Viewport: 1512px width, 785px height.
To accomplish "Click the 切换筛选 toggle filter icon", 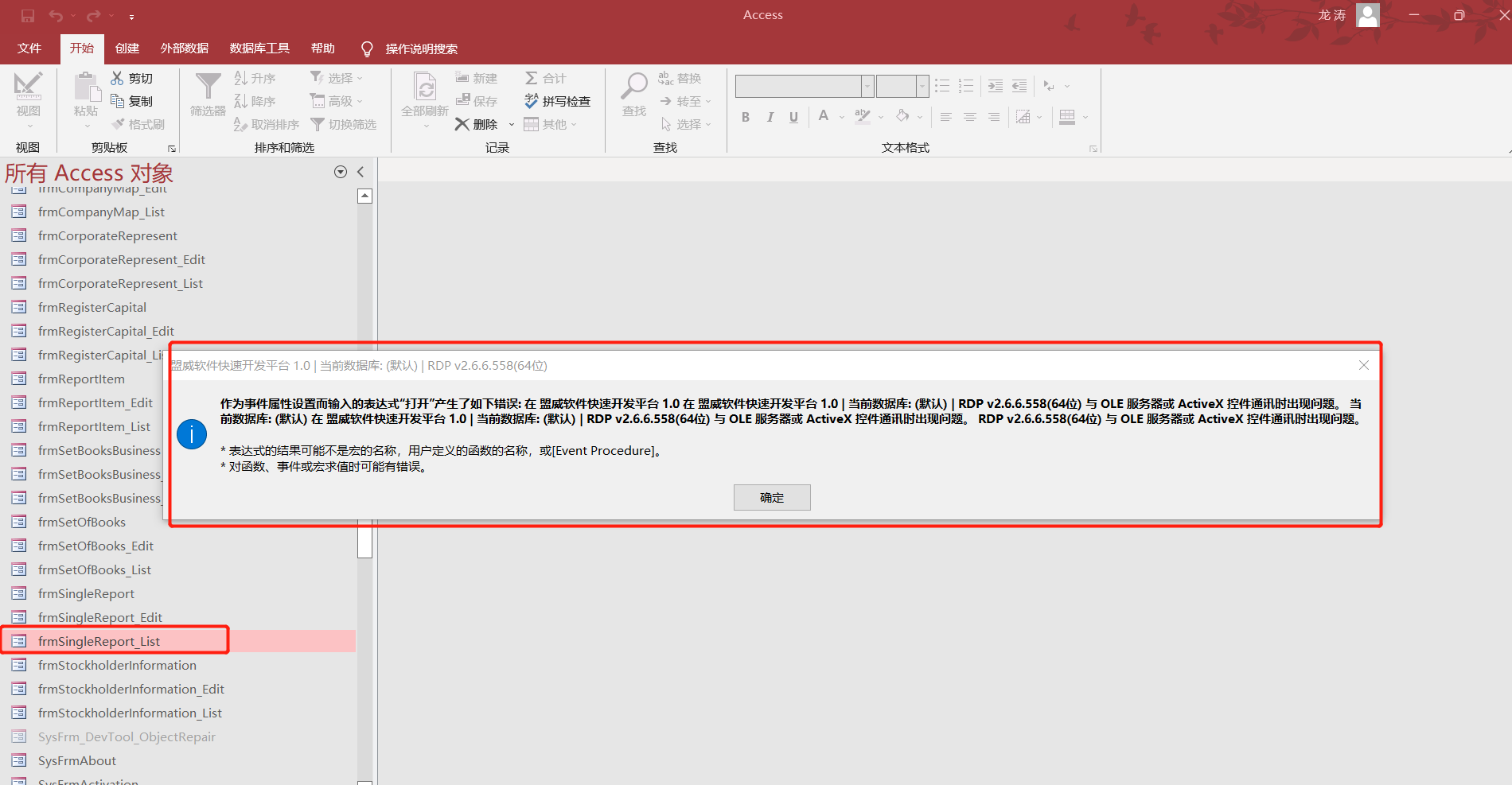I will click(318, 124).
